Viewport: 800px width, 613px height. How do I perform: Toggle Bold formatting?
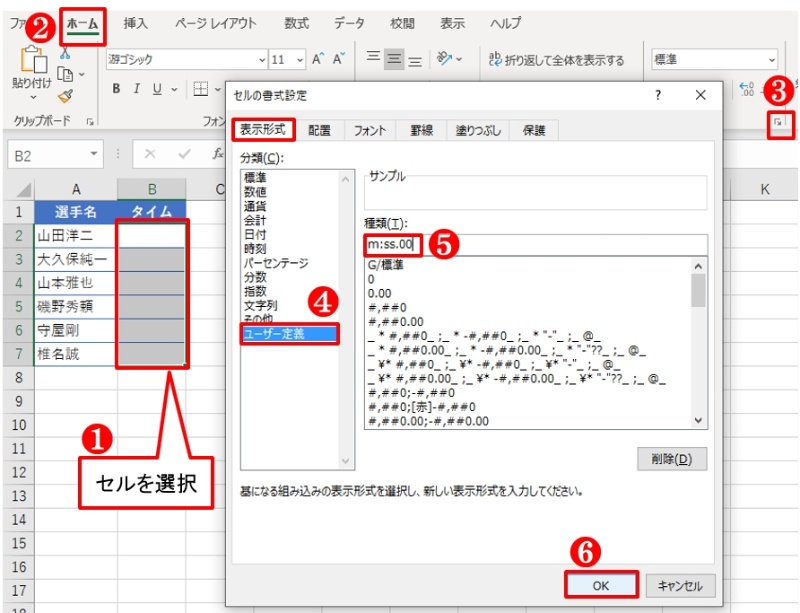tap(116, 89)
